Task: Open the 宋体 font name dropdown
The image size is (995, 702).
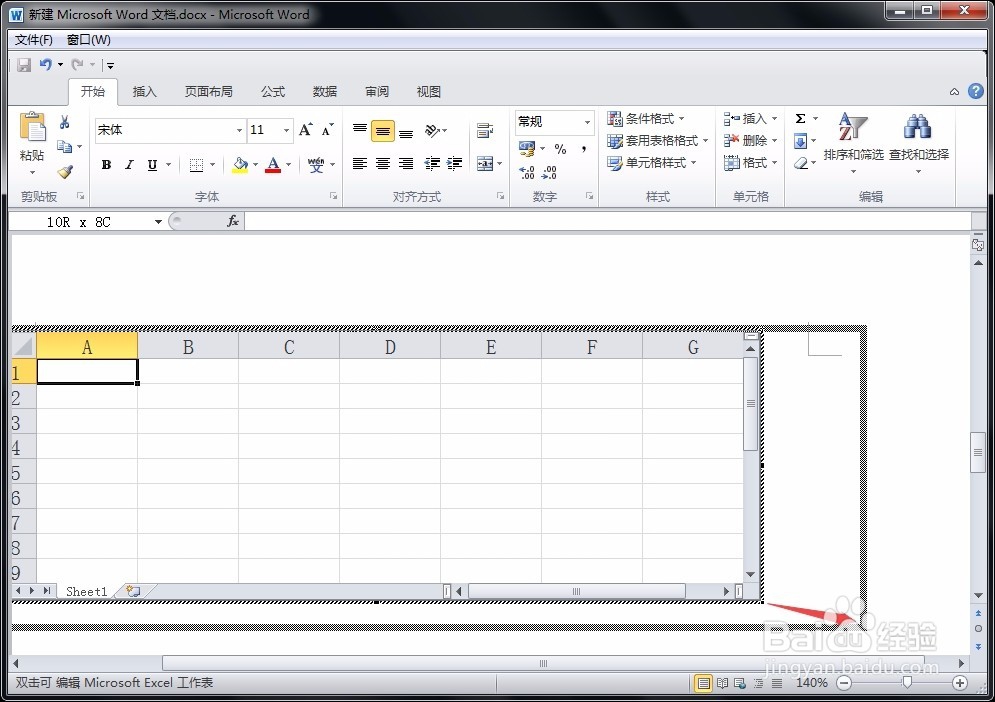Action: 239,130
